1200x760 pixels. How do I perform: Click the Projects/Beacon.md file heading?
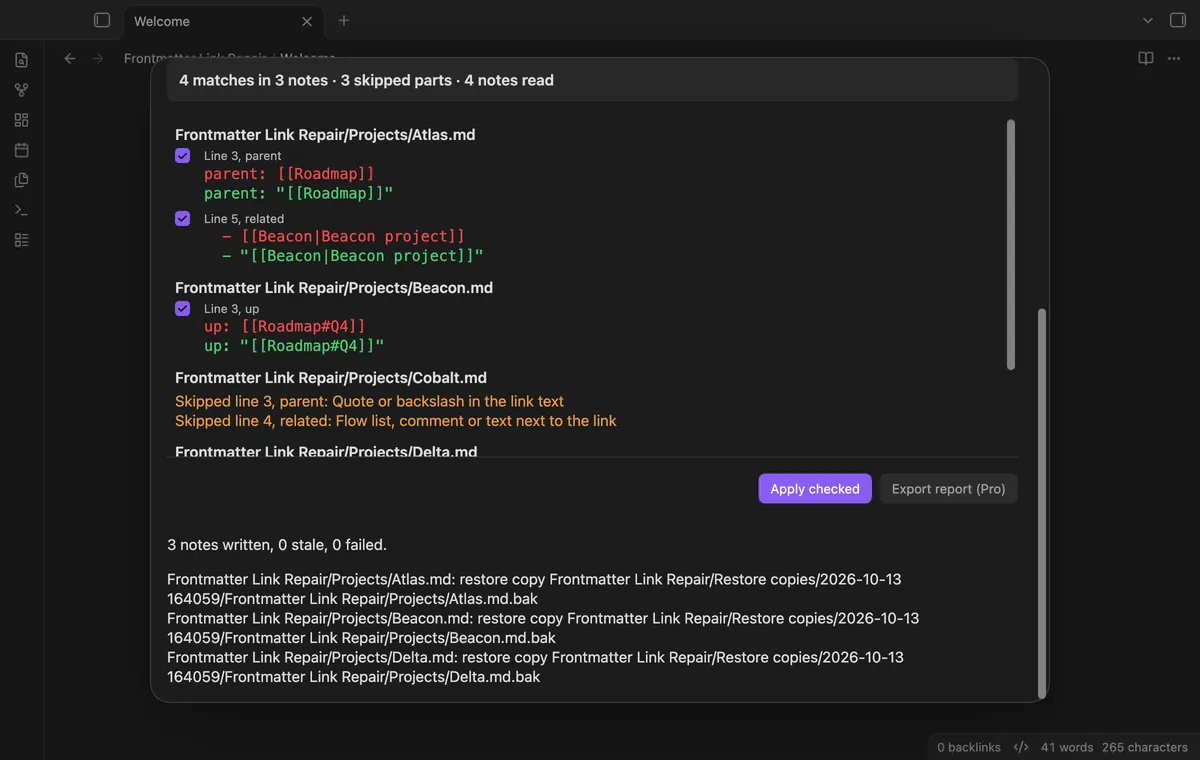(x=334, y=288)
